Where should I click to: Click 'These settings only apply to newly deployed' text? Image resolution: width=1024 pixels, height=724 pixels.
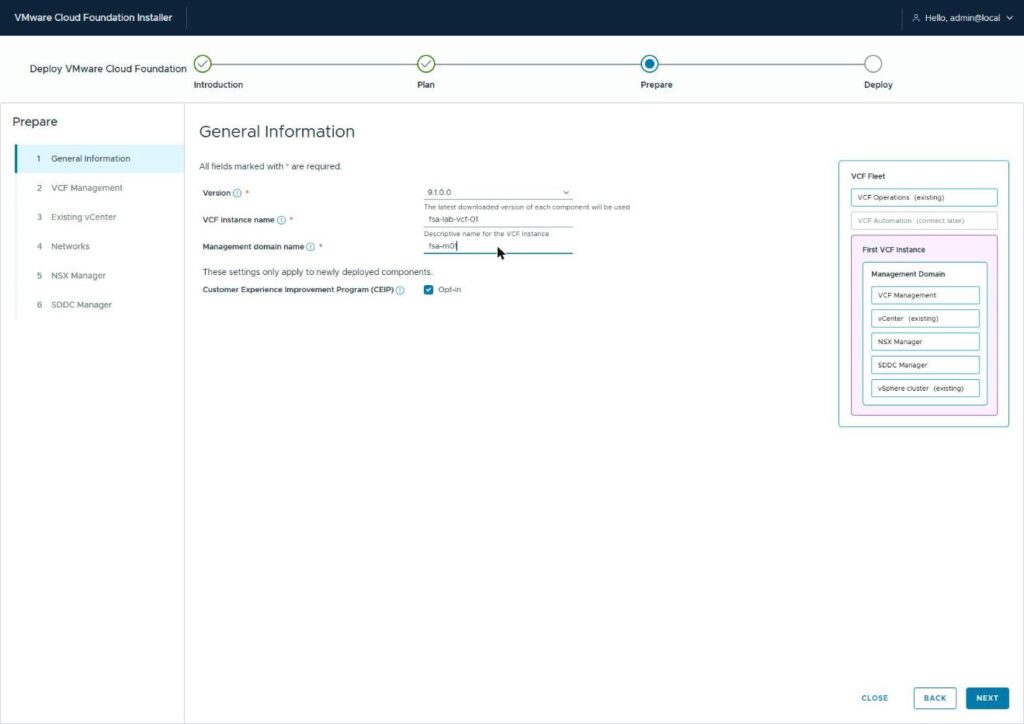[317, 272]
